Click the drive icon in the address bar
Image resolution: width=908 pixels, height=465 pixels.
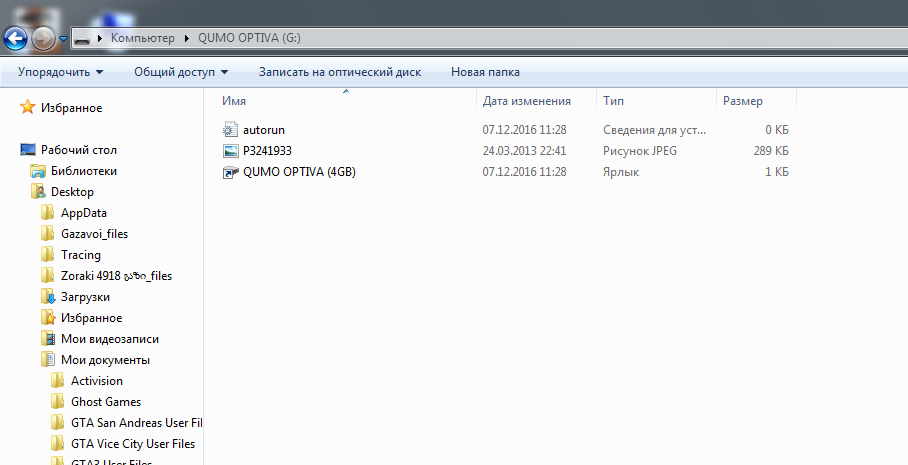click(x=83, y=39)
